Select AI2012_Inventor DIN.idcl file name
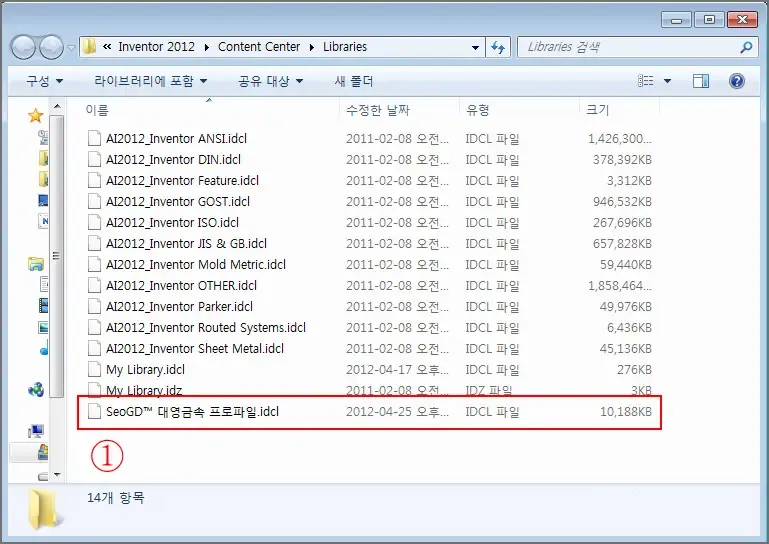The image size is (769, 544). (174, 160)
